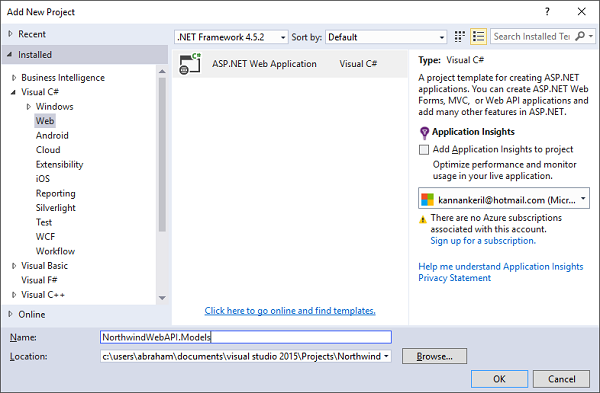The height and width of the screenshot is (393, 600).
Task: Select the iOS category
Action: pos(43,179)
